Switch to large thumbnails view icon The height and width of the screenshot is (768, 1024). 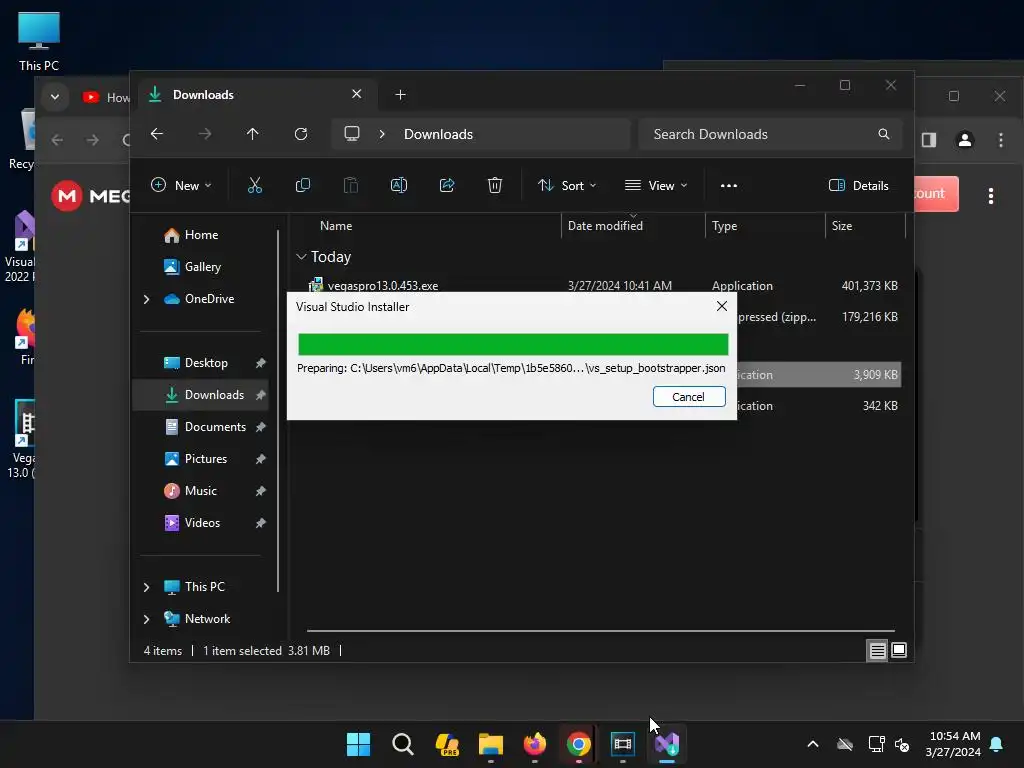click(899, 650)
